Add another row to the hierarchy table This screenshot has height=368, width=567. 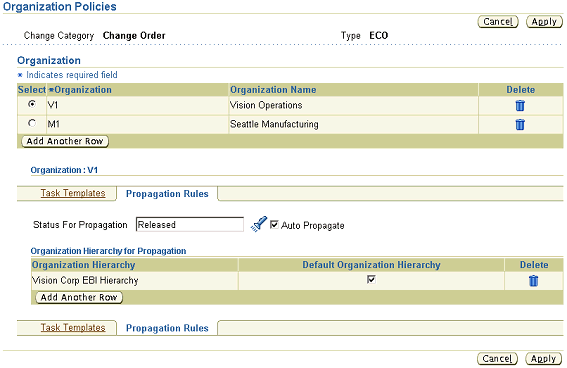tap(79, 297)
